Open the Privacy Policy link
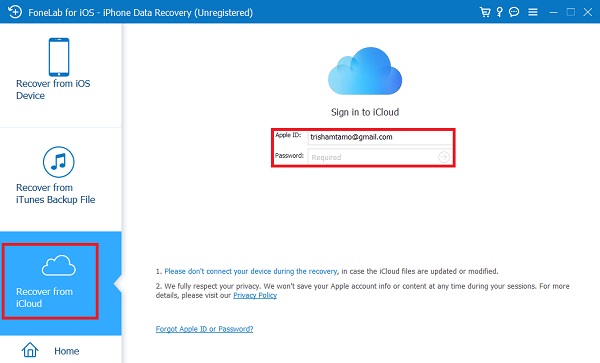The height and width of the screenshot is (363, 600). tap(255, 295)
